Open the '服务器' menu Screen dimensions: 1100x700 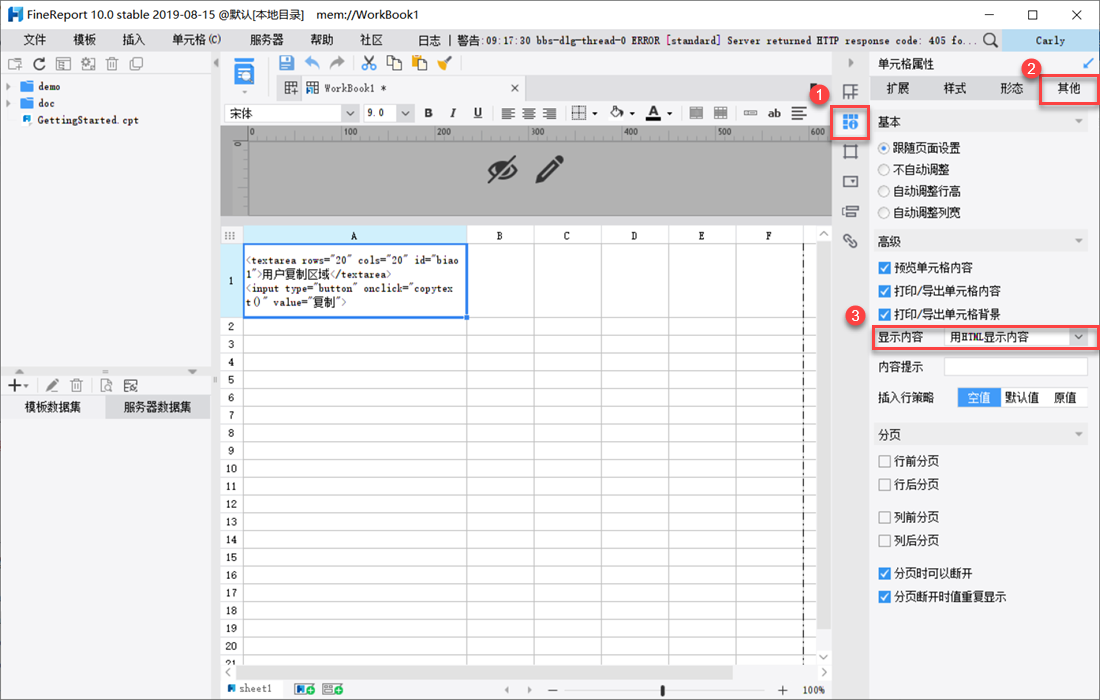pos(267,40)
